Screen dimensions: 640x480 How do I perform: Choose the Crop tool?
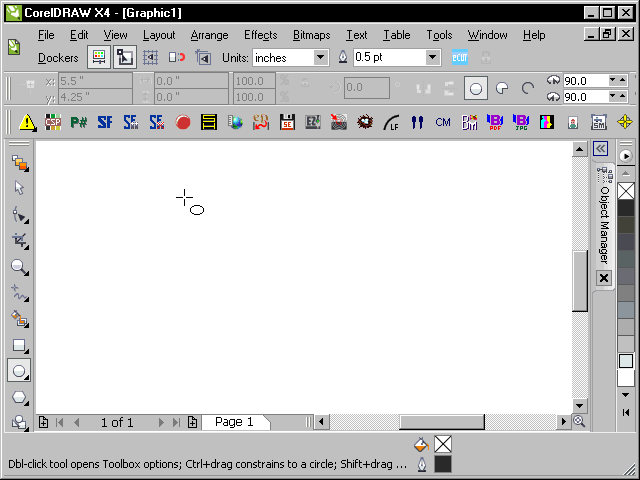pyautogui.click(x=18, y=240)
